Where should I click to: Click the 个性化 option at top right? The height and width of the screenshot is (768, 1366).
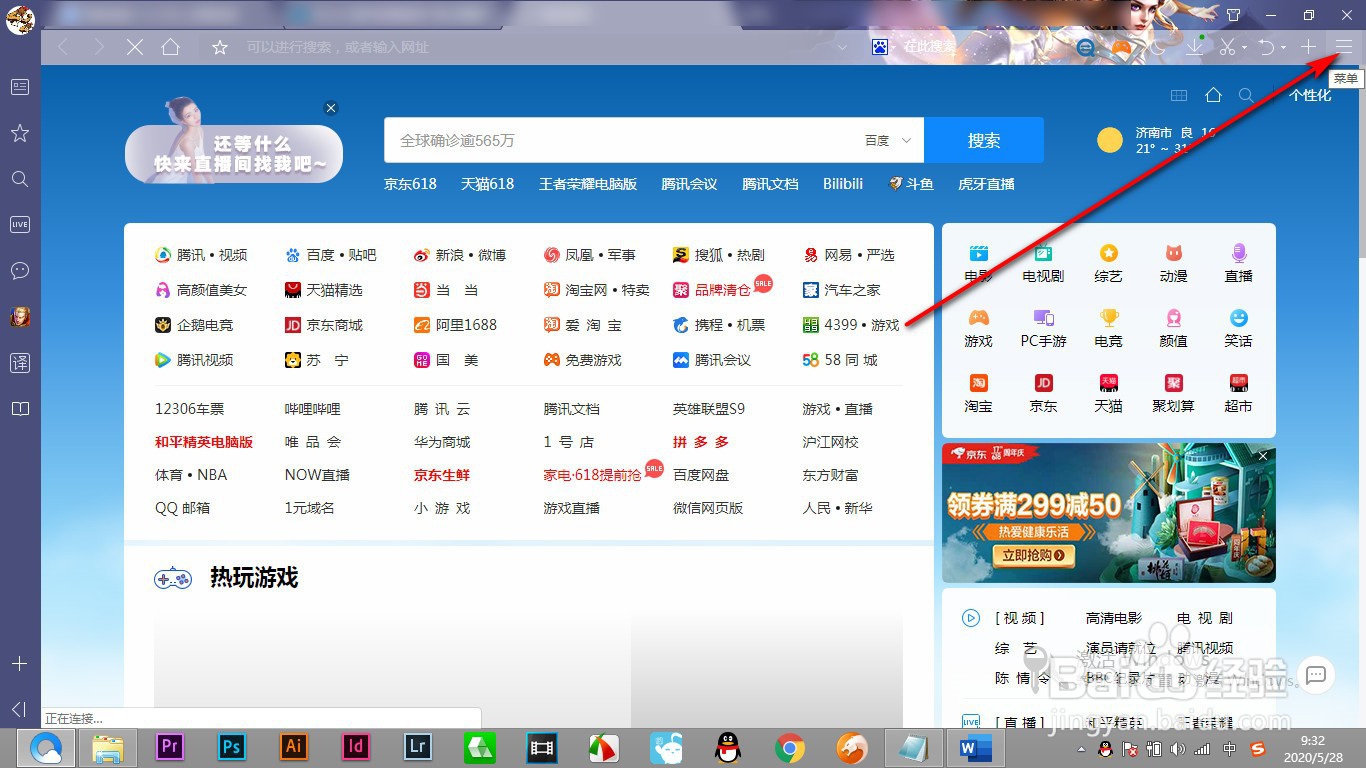click(1310, 94)
